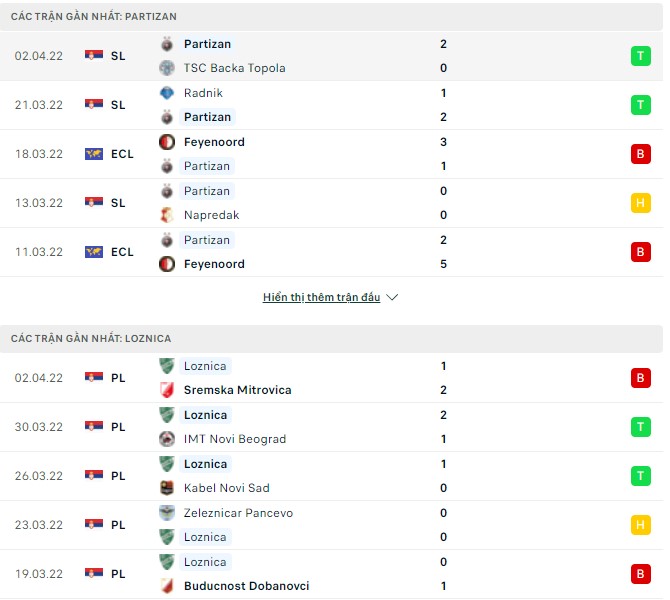Open the 21.03.22 Radnik vs Partizan match row

(x=330, y=105)
